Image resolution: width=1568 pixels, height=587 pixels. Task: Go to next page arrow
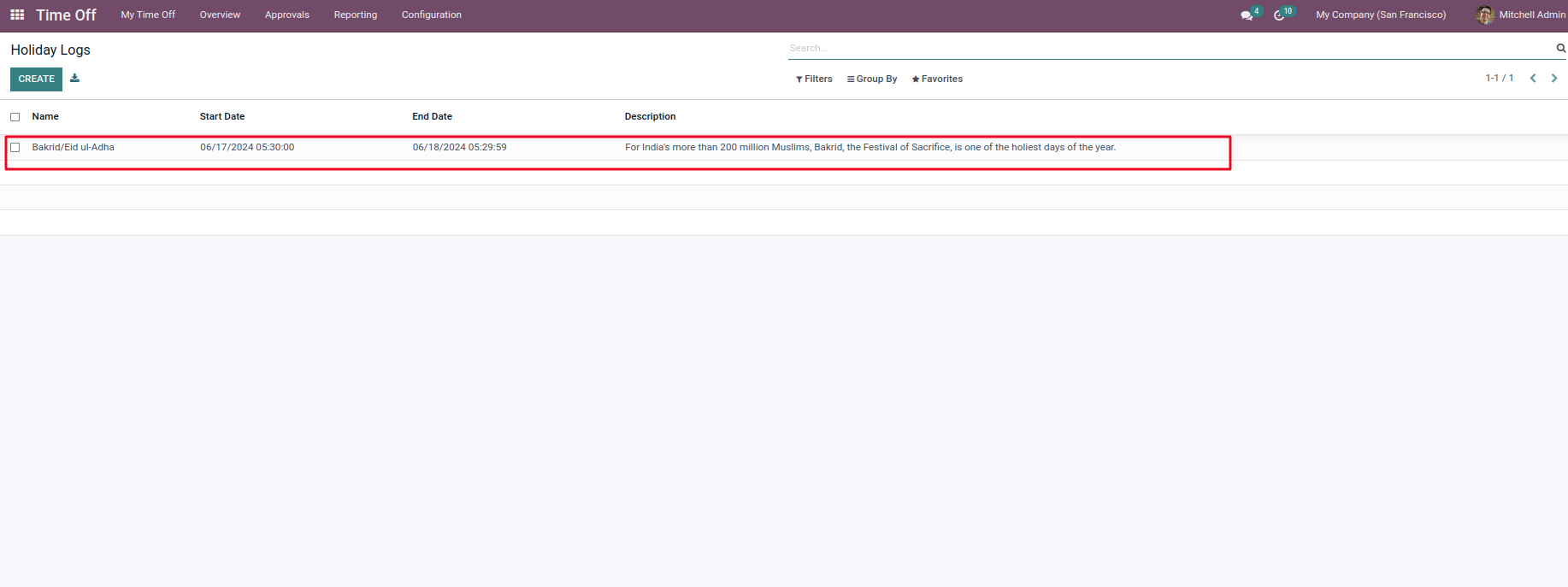click(1554, 78)
